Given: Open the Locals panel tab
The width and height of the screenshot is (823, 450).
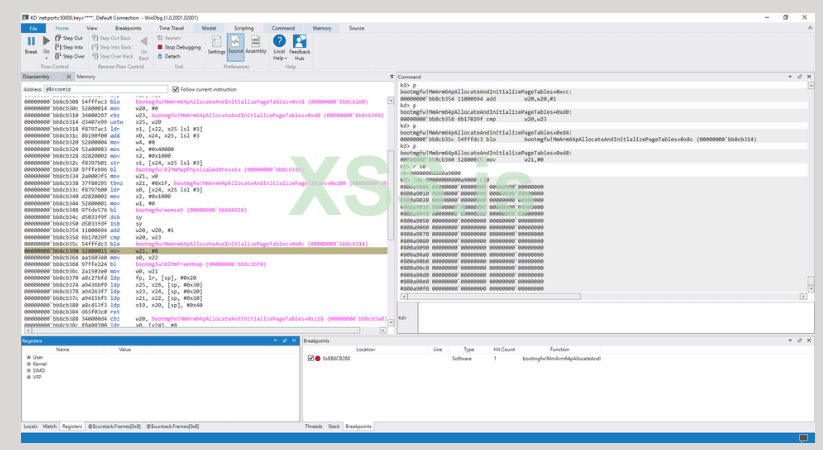Looking at the screenshot, I should coord(30,426).
